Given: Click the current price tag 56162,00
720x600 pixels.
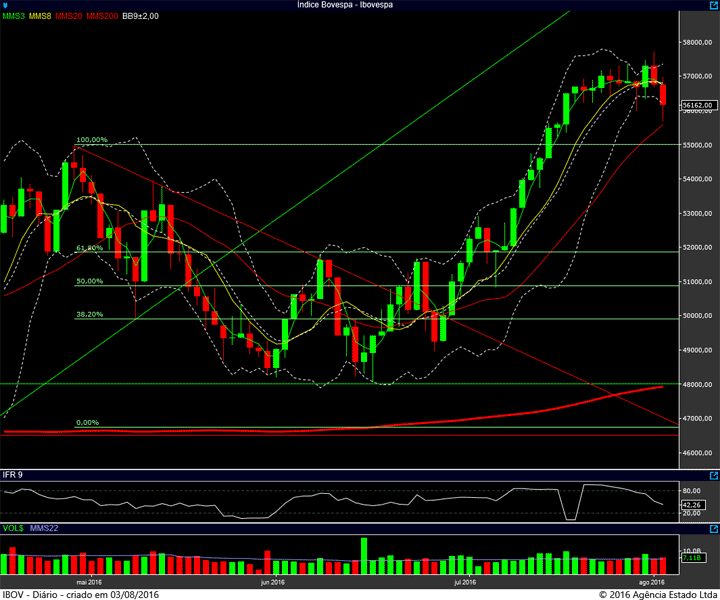Looking at the screenshot, I should pyautogui.click(x=698, y=105).
